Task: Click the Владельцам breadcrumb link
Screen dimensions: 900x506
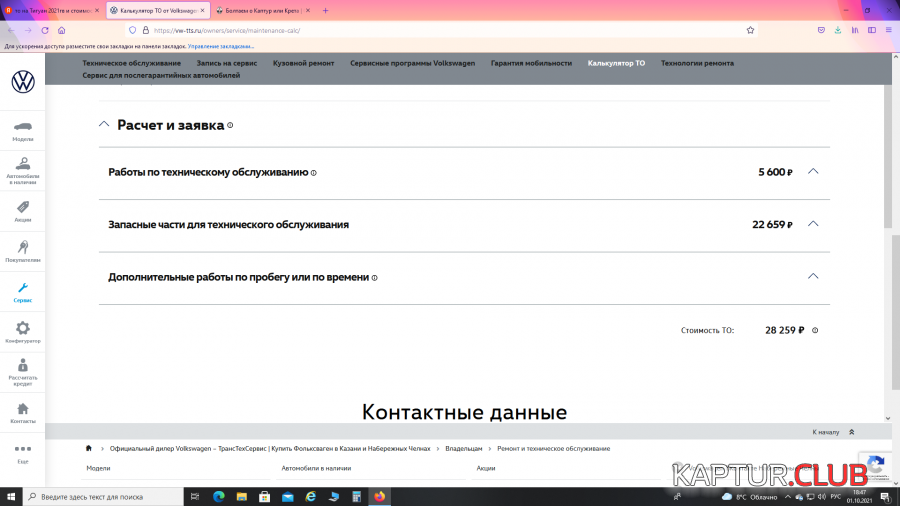Action: click(x=464, y=449)
